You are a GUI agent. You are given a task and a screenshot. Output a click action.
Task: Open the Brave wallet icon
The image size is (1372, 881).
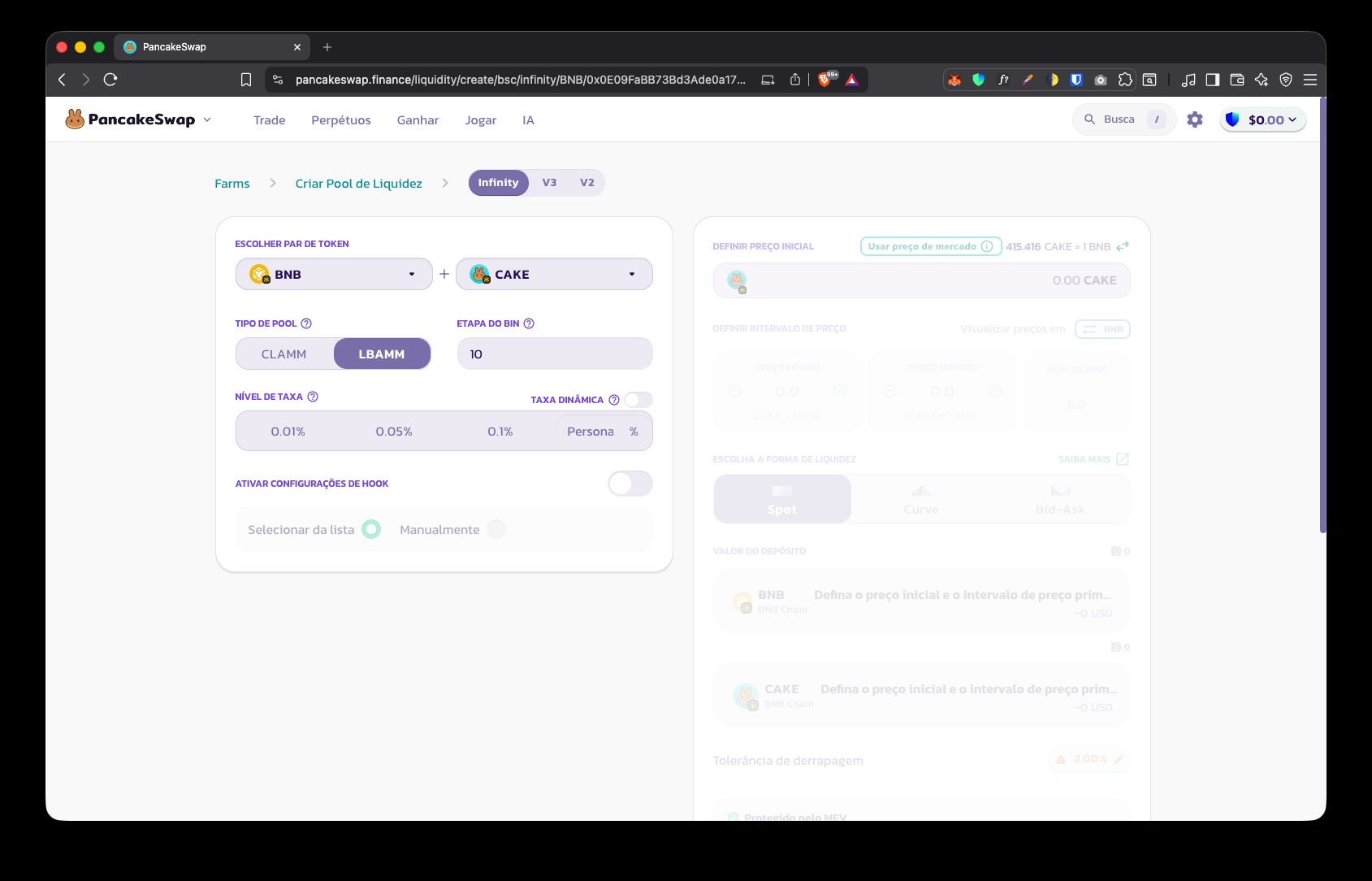tap(1237, 80)
